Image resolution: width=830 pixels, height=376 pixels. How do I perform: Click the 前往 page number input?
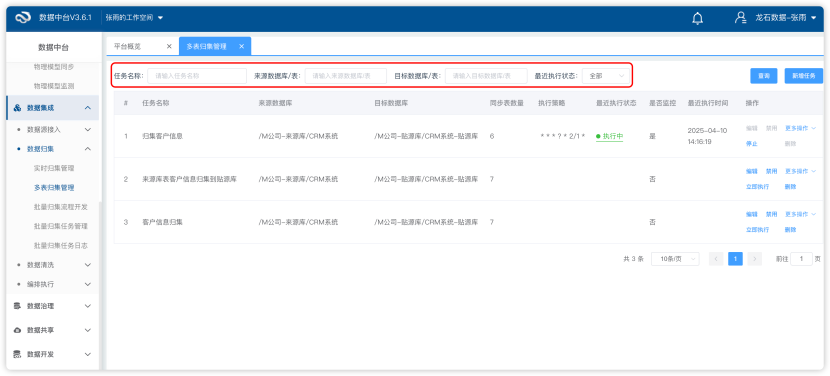[801, 259]
